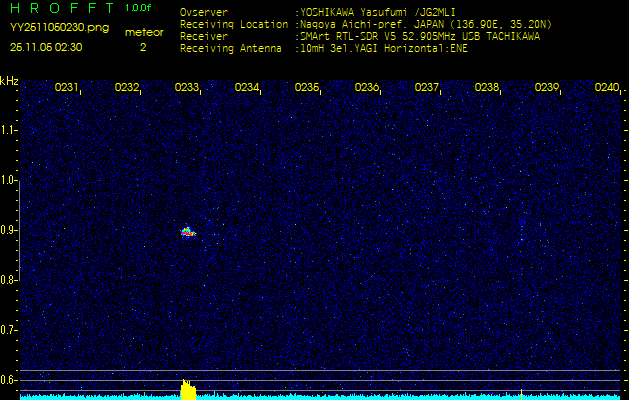The width and height of the screenshot is (629, 400).
Task: Click the 1.0 frequency axis label
Action: 9,180
